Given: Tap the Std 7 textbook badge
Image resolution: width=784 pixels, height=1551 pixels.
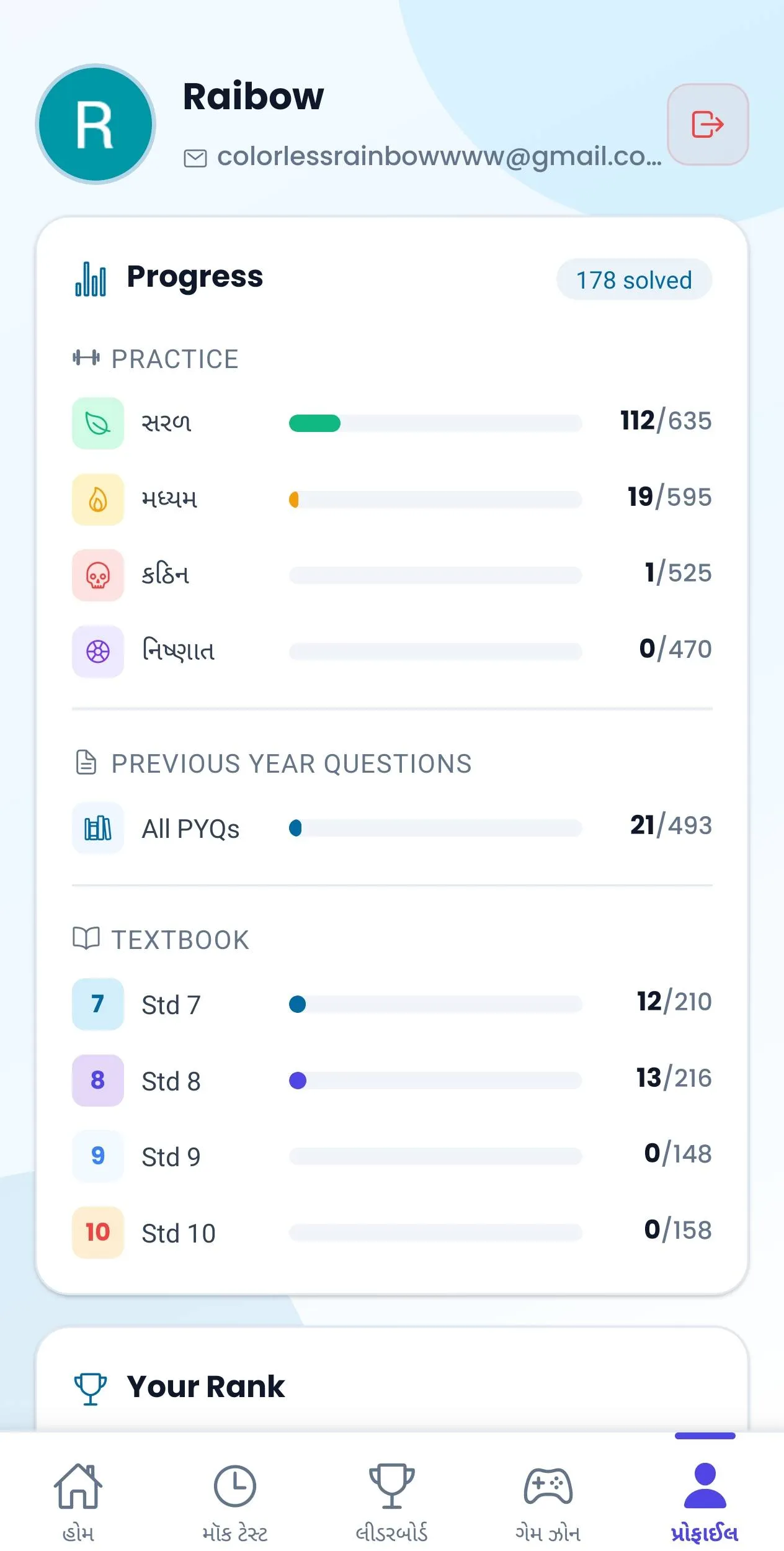Looking at the screenshot, I should coord(98,1004).
